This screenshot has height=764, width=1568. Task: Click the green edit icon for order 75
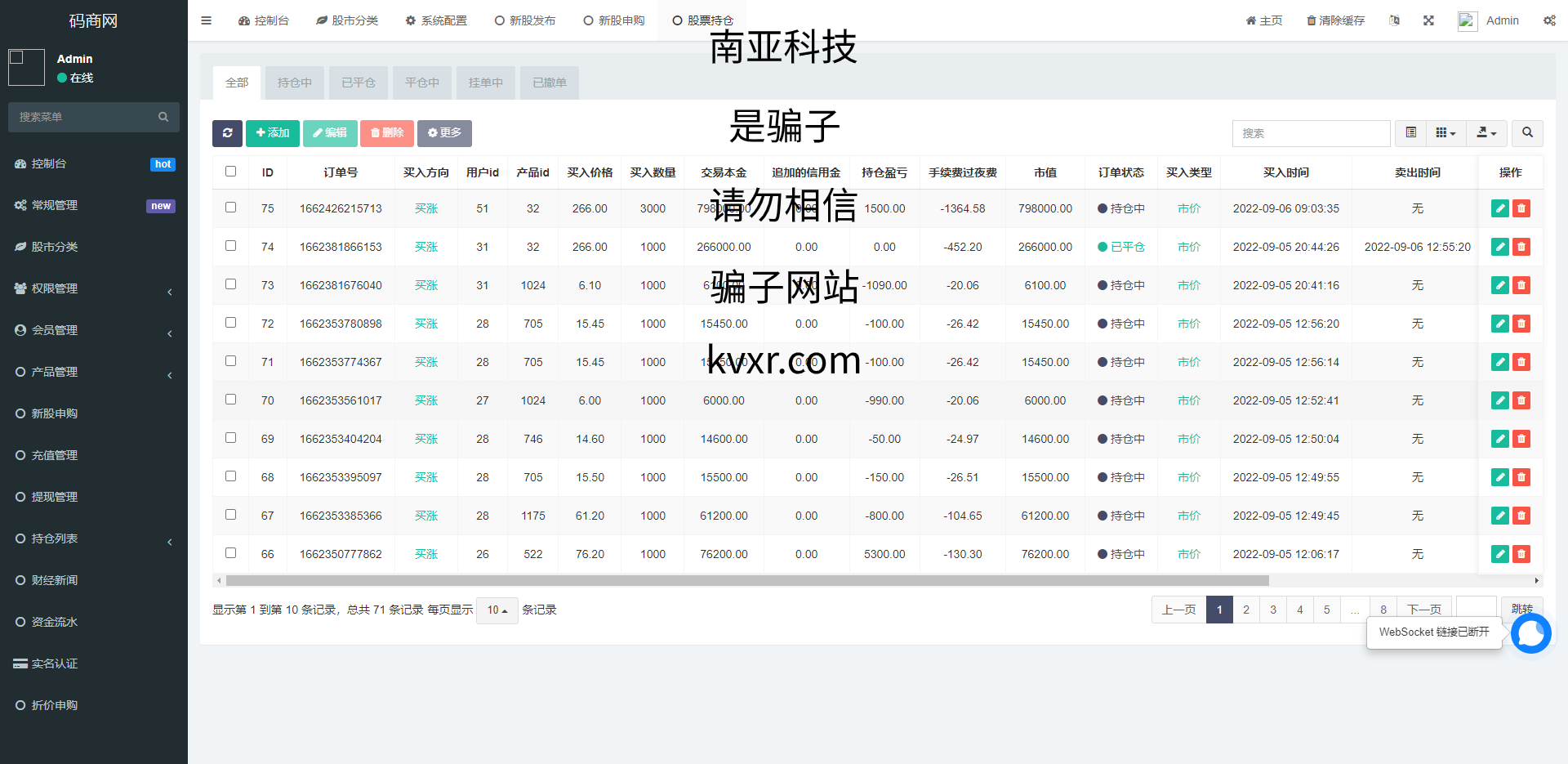point(1500,208)
